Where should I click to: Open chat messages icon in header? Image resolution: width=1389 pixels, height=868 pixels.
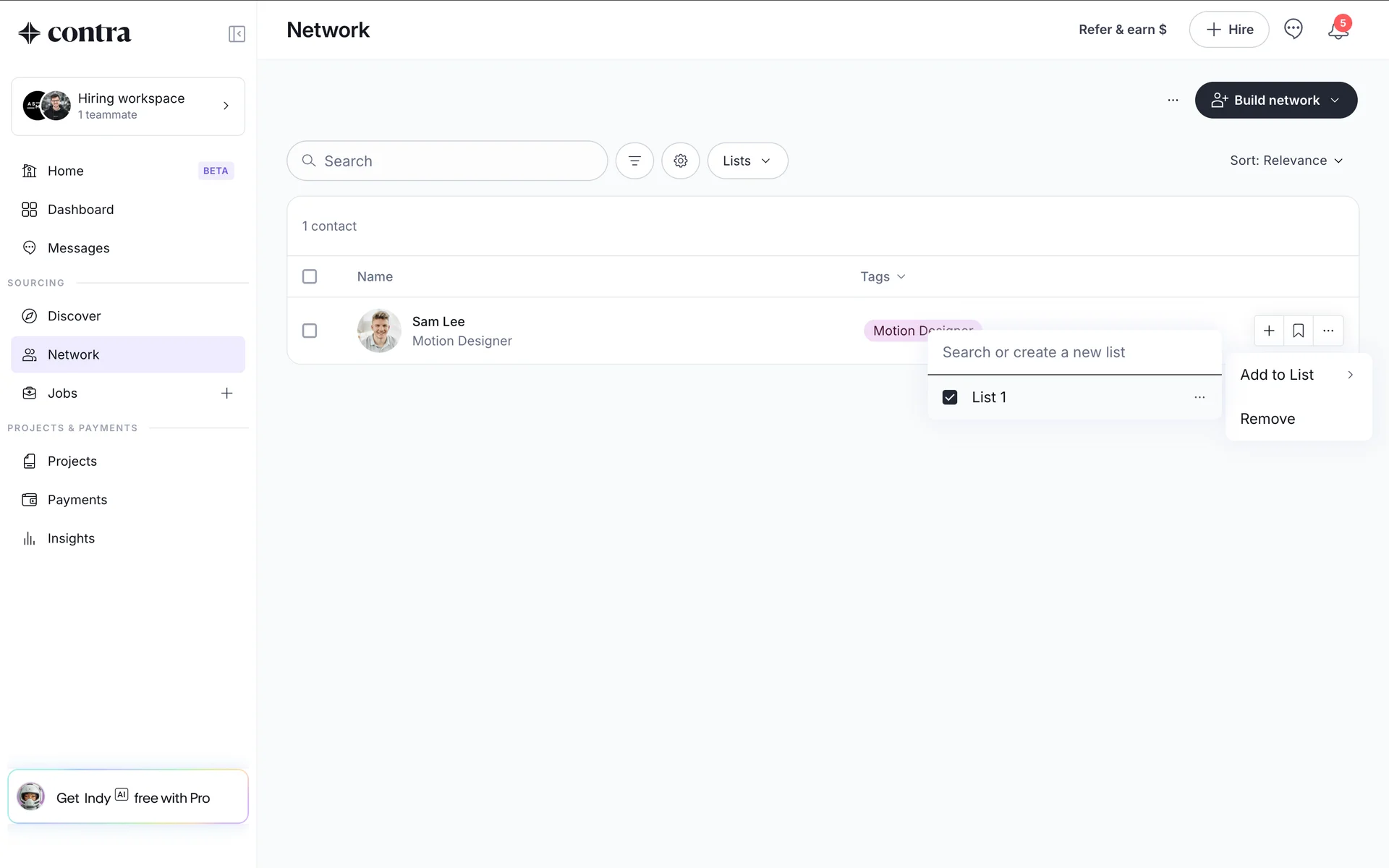(1293, 30)
